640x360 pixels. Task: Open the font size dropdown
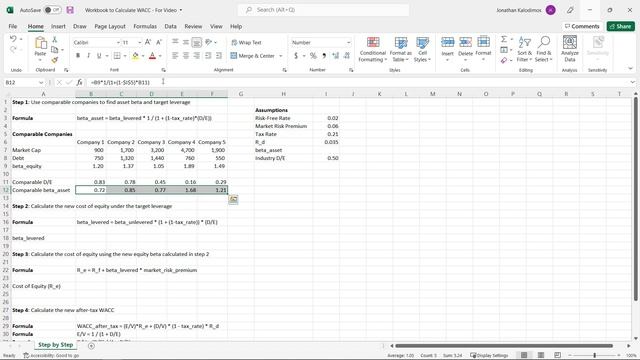(x=140, y=42)
